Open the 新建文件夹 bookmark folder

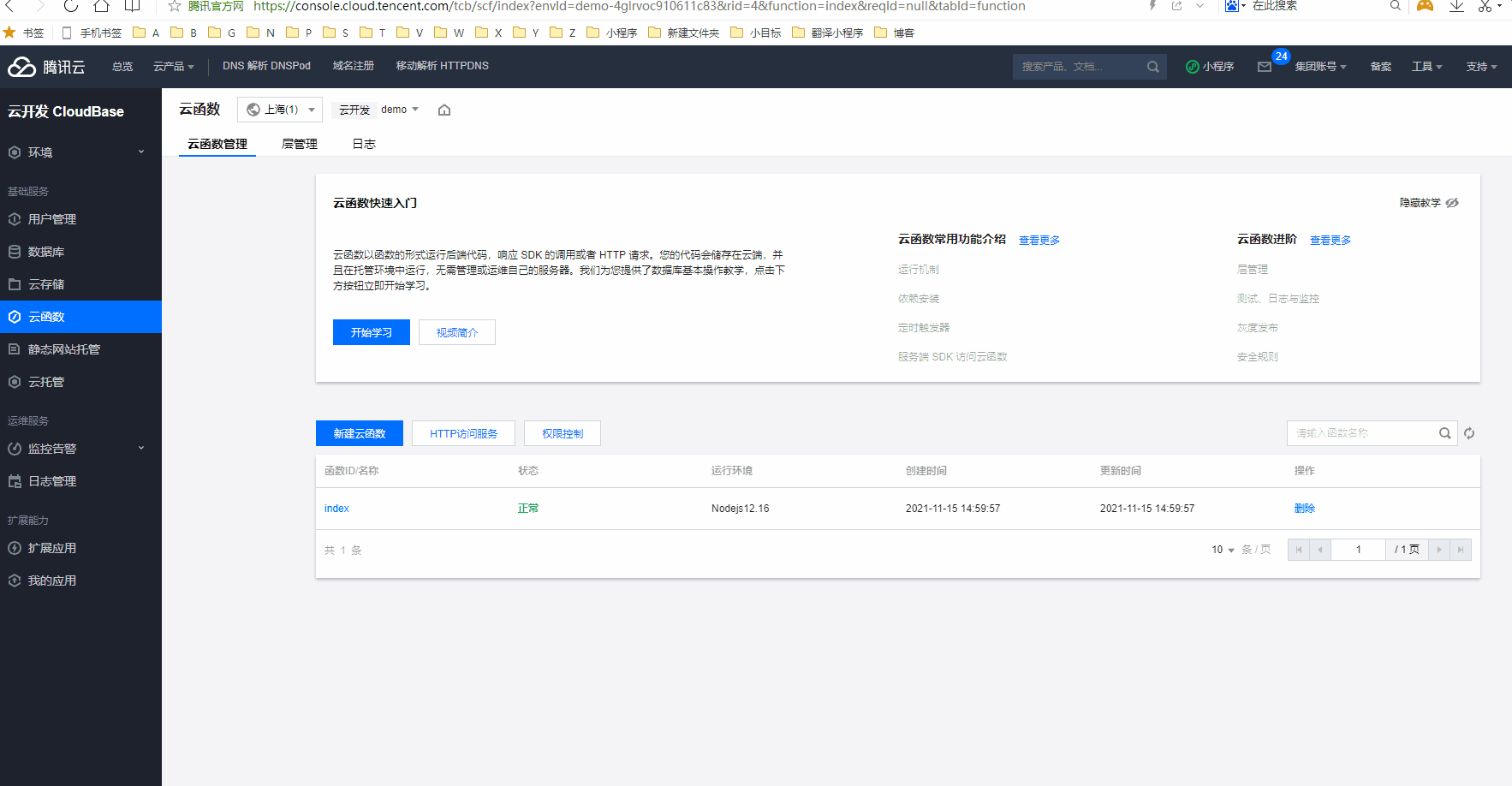pyautogui.click(x=684, y=33)
